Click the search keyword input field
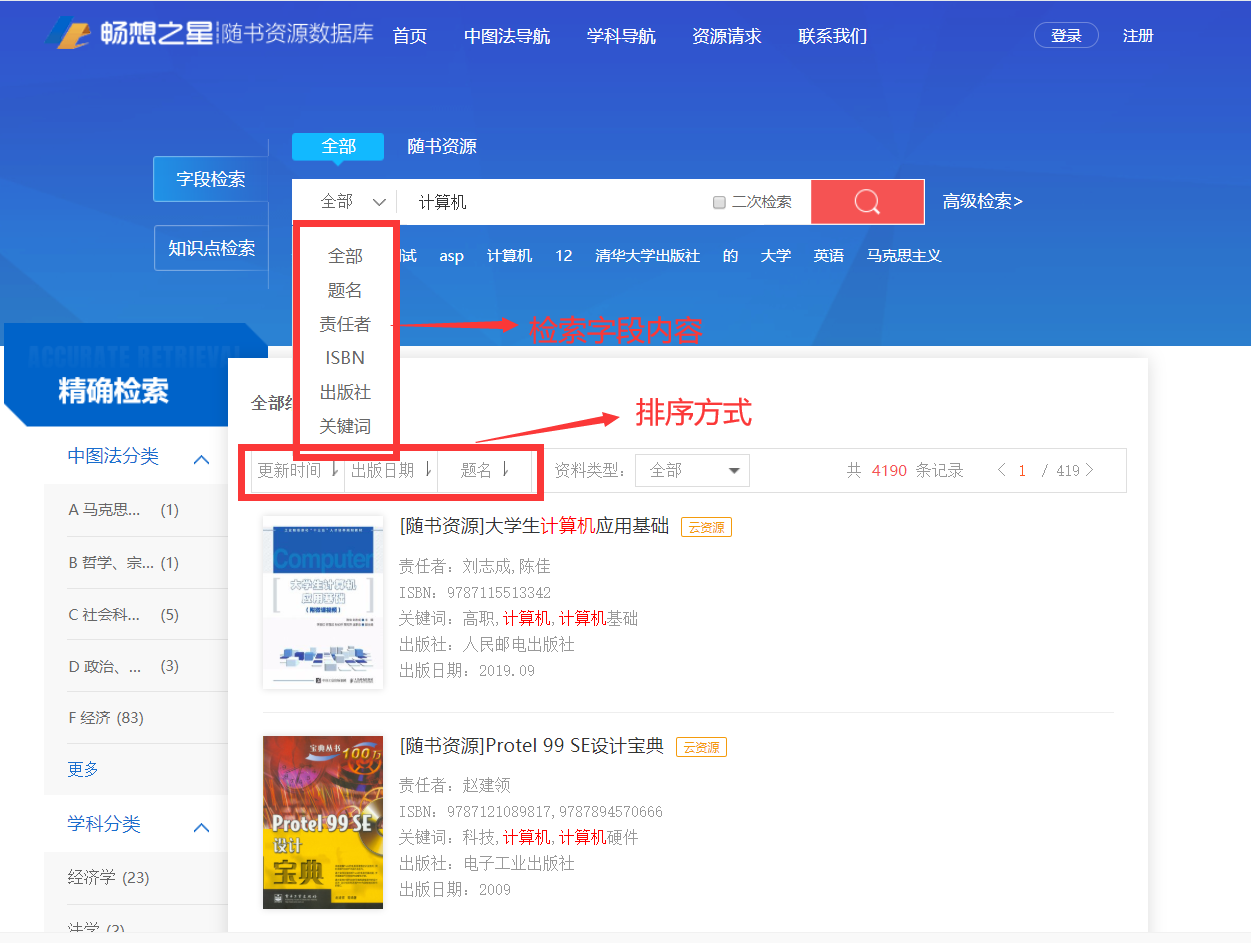This screenshot has width=1251, height=943. (x=560, y=202)
